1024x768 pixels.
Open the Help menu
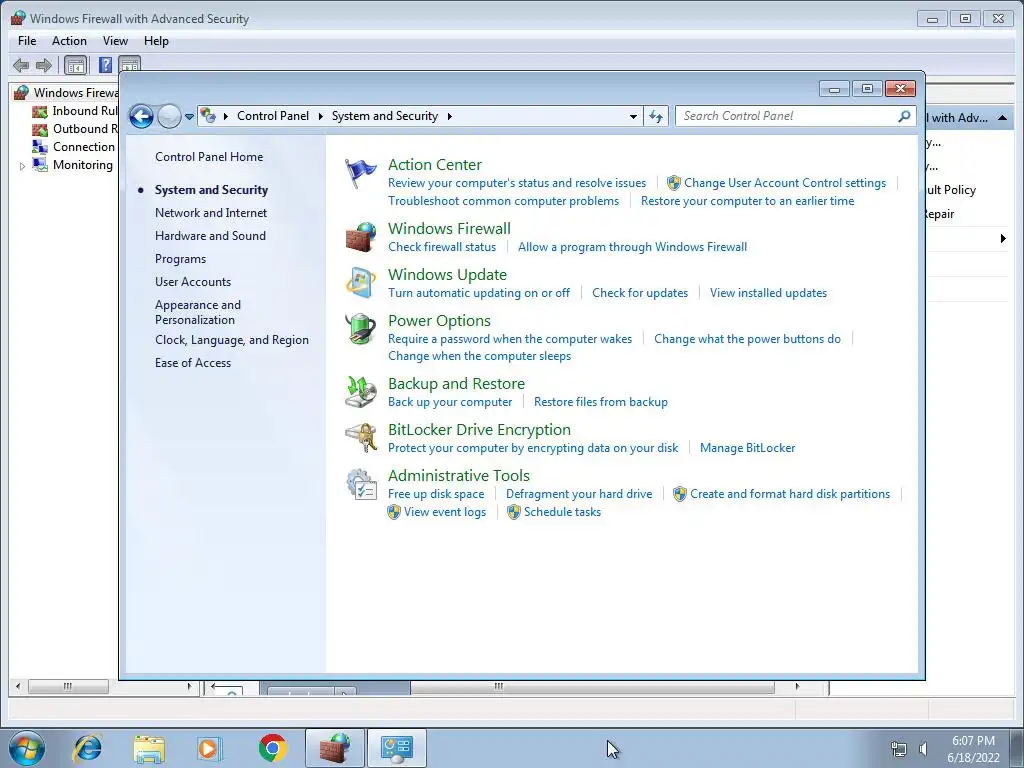click(156, 40)
